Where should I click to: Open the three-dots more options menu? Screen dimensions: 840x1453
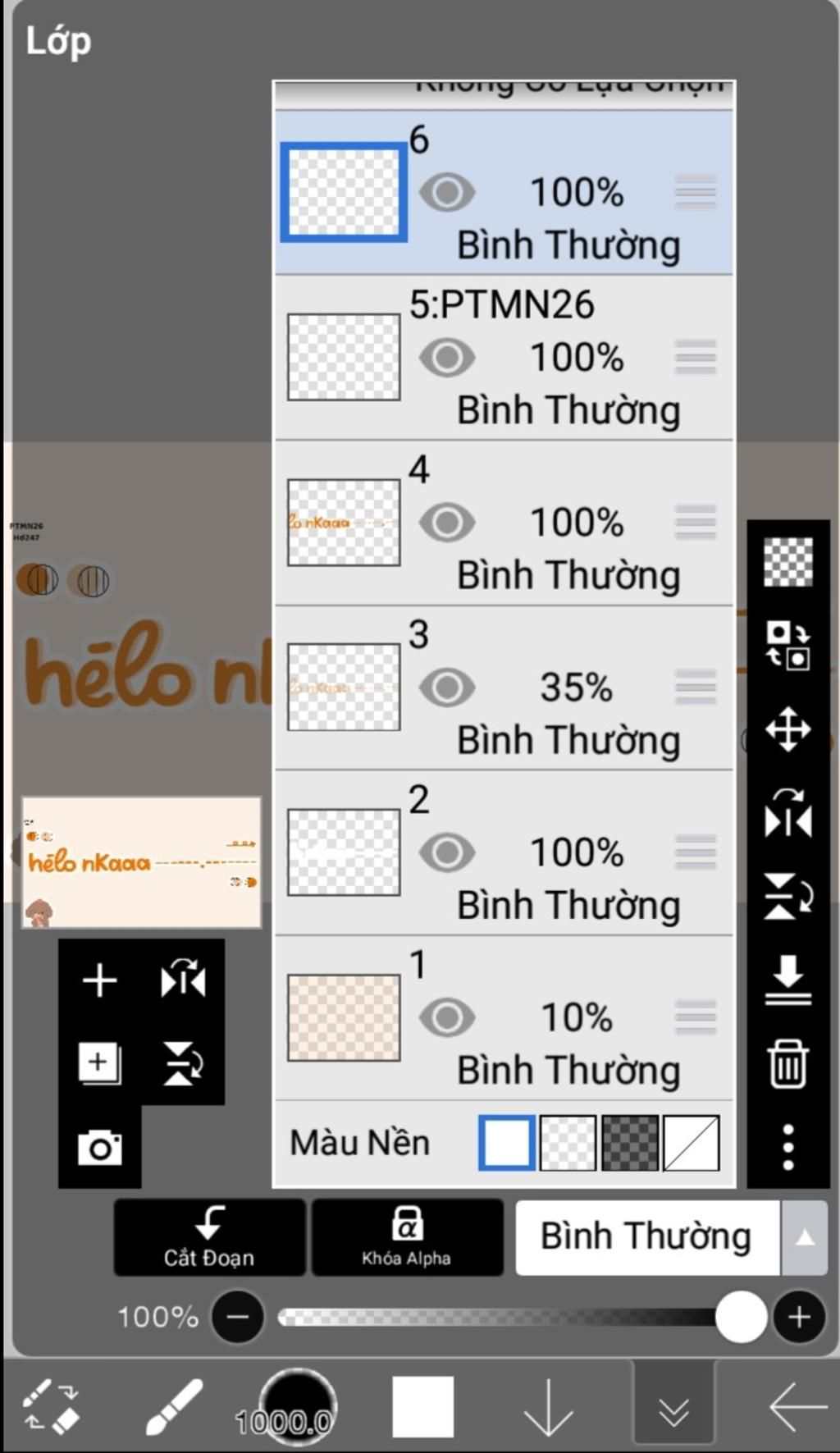point(787,1147)
